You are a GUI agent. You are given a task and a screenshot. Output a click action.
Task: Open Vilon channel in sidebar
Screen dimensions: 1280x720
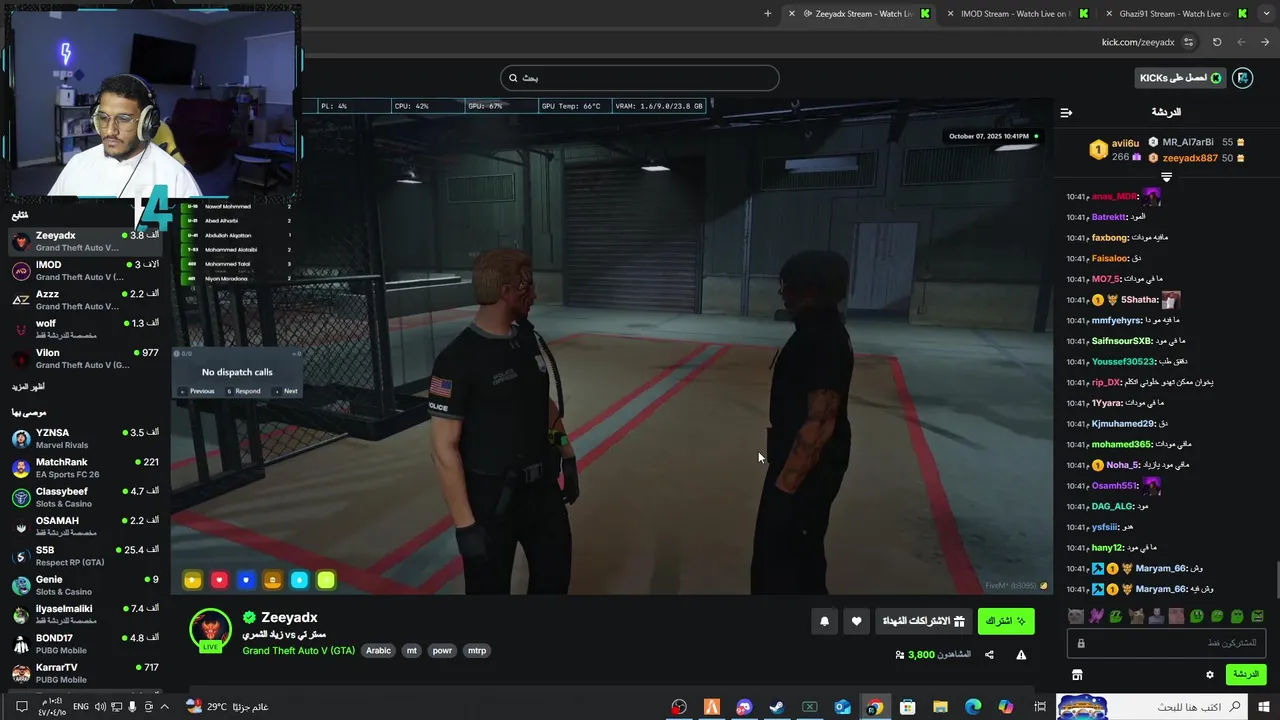pyautogui.click(x=85, y=359)
